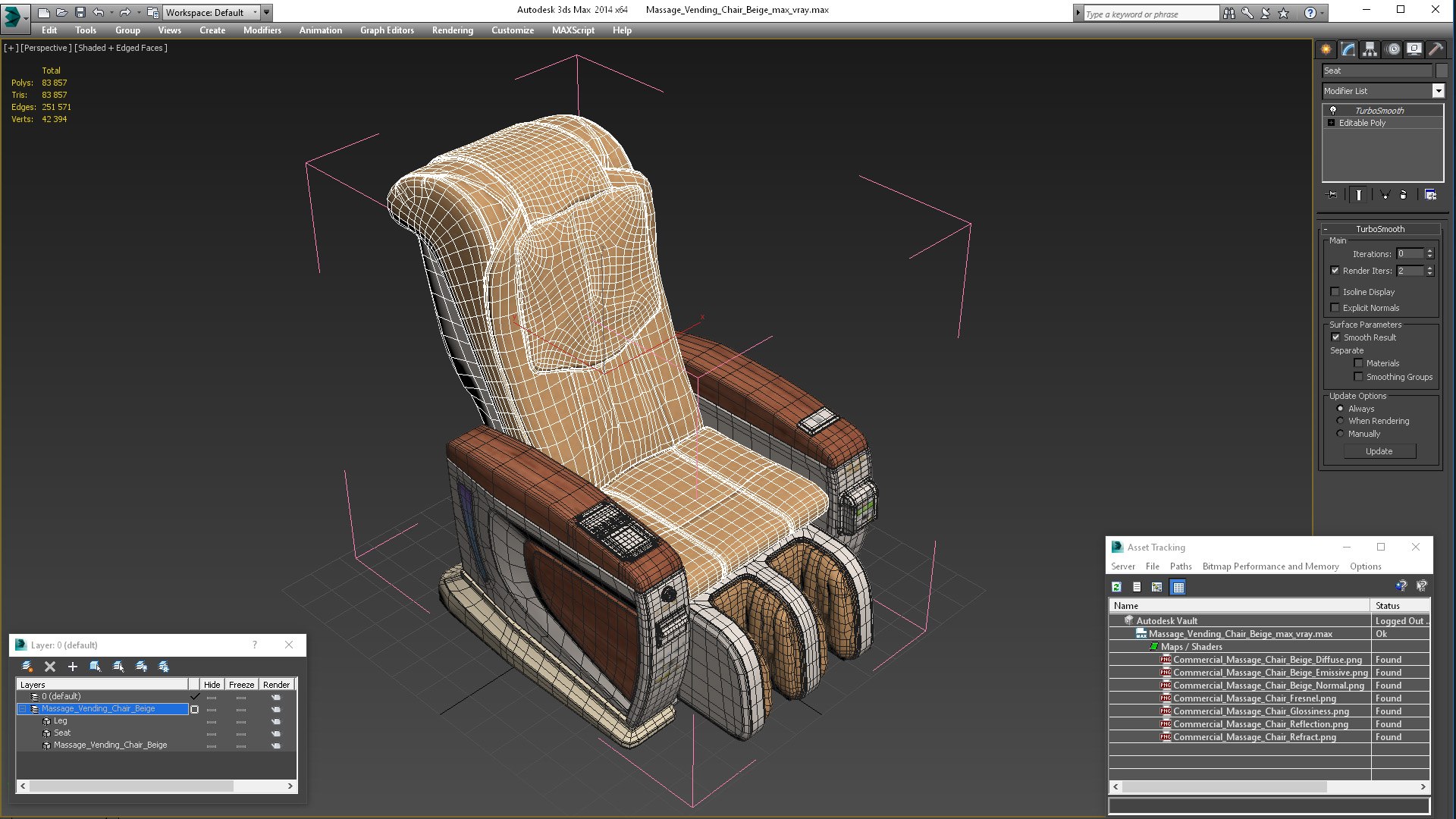Click the Make Unique icon under the modifier stack
This screenshot has height=819, width=1456.
coord(1385,195)
